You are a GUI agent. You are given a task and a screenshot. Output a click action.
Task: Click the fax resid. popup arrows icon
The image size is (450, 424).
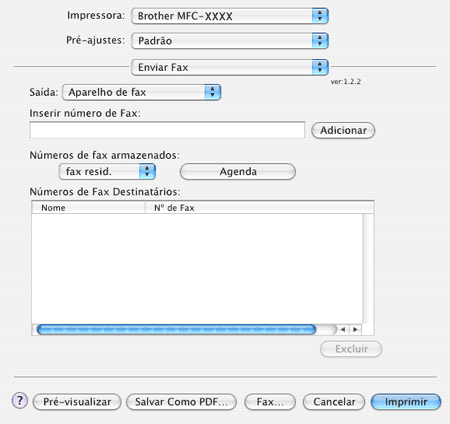click(x=147, y=171)
